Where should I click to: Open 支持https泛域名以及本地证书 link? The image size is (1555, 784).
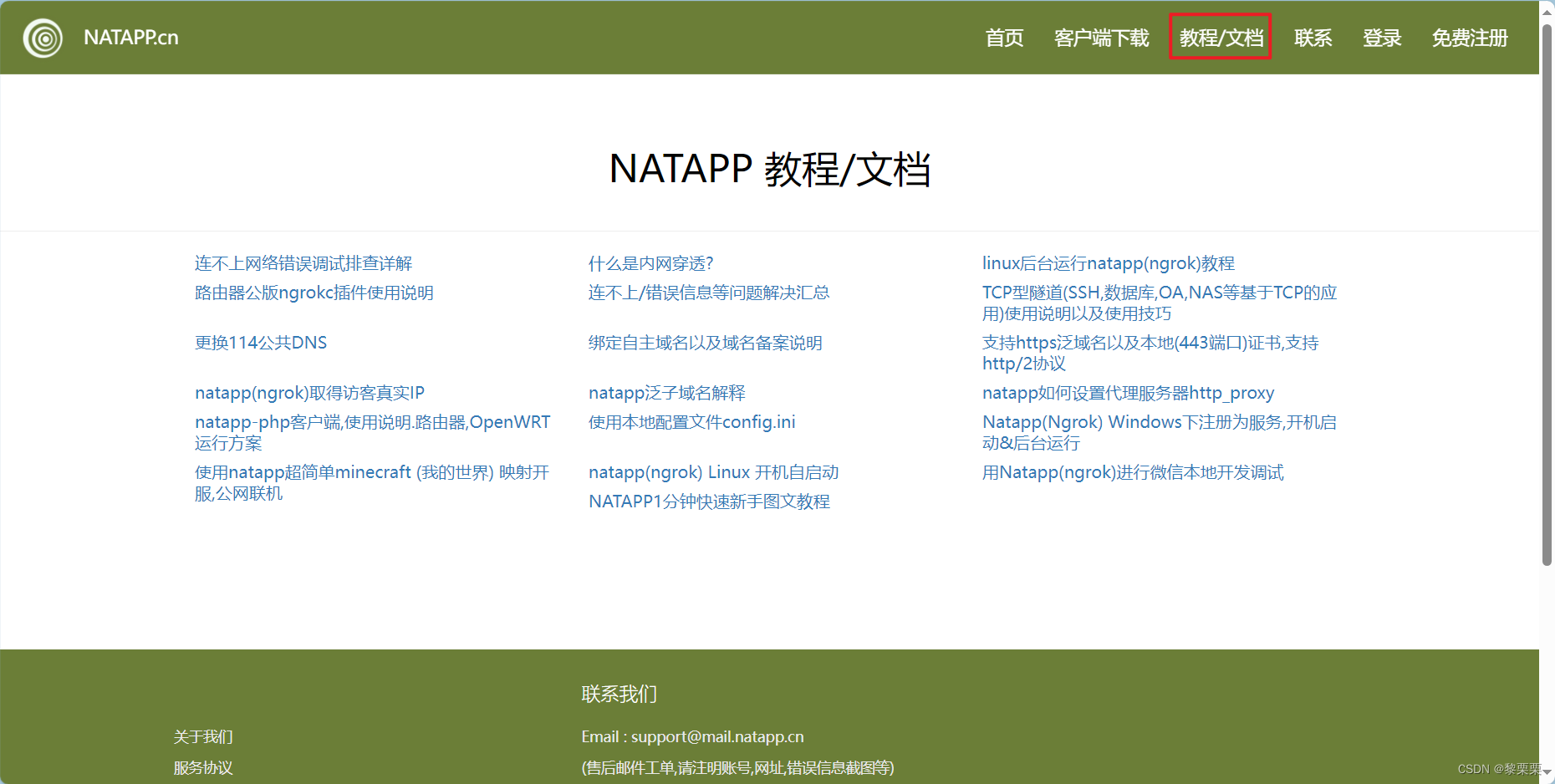point(1150,353)
